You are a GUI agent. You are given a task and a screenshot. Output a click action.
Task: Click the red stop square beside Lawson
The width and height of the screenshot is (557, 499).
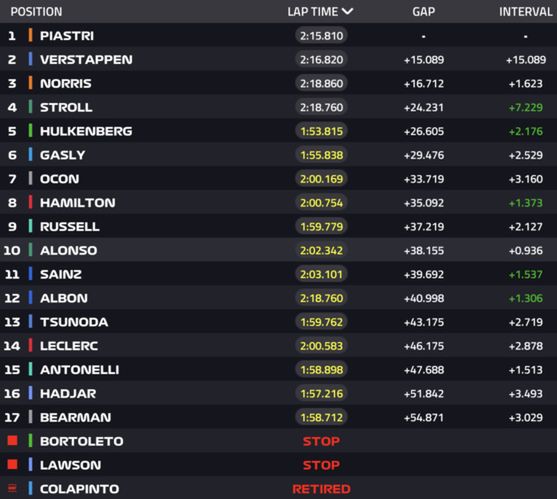[x=12, y=465]
